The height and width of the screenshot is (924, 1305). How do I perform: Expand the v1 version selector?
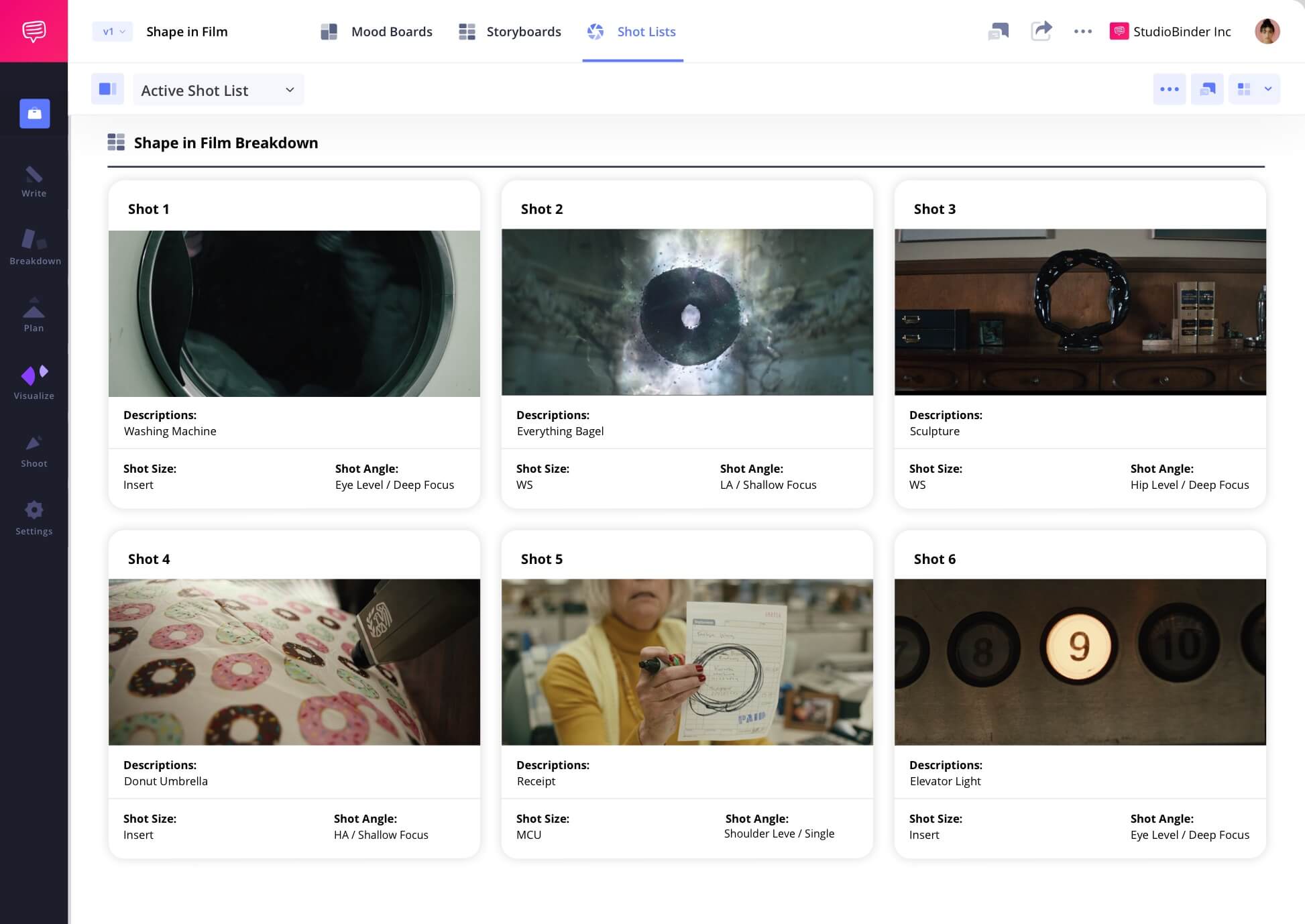pos(111,32)
